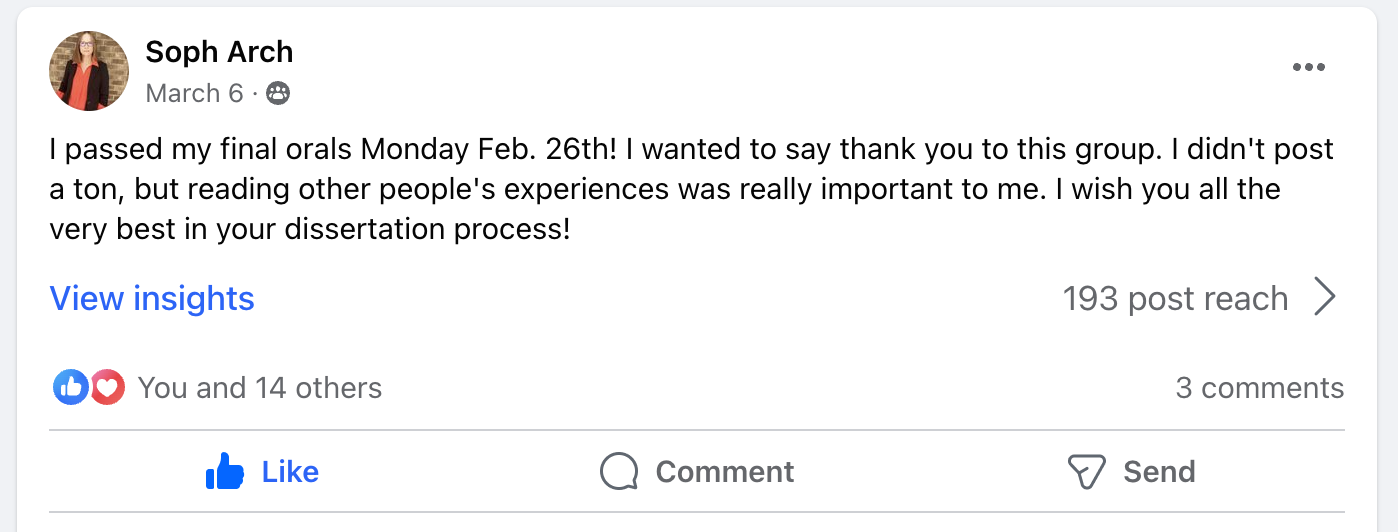Show the 3 comments on the post

pyautogui.click(x=1259, y=388)
